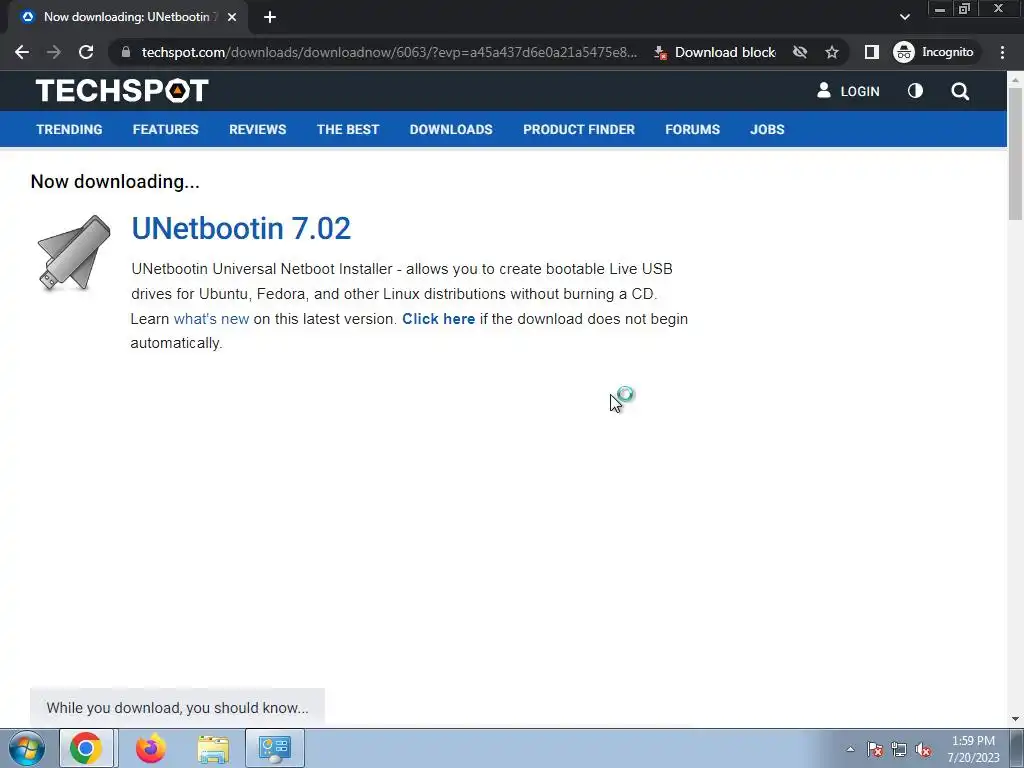Open the Chrome three-dot menu
Image resolution: width=1024 pixels, height=768 pixels.
[1002, 52]
